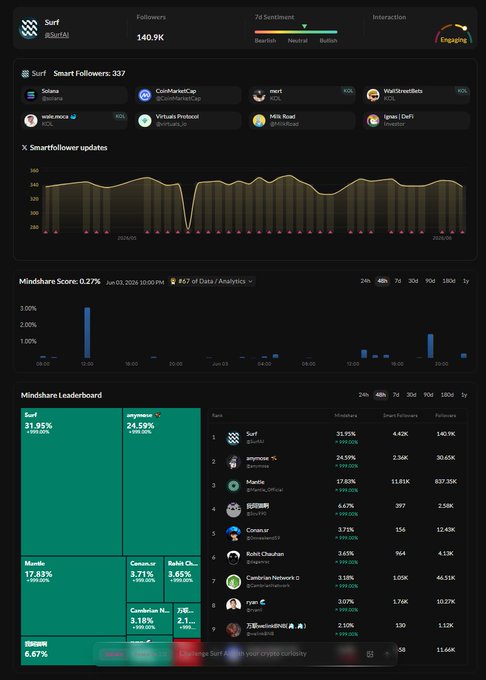Viewport: 486px width, 680px height.
Task: Click Solana avatar in Smart Followers
Action: click(31, 95)
